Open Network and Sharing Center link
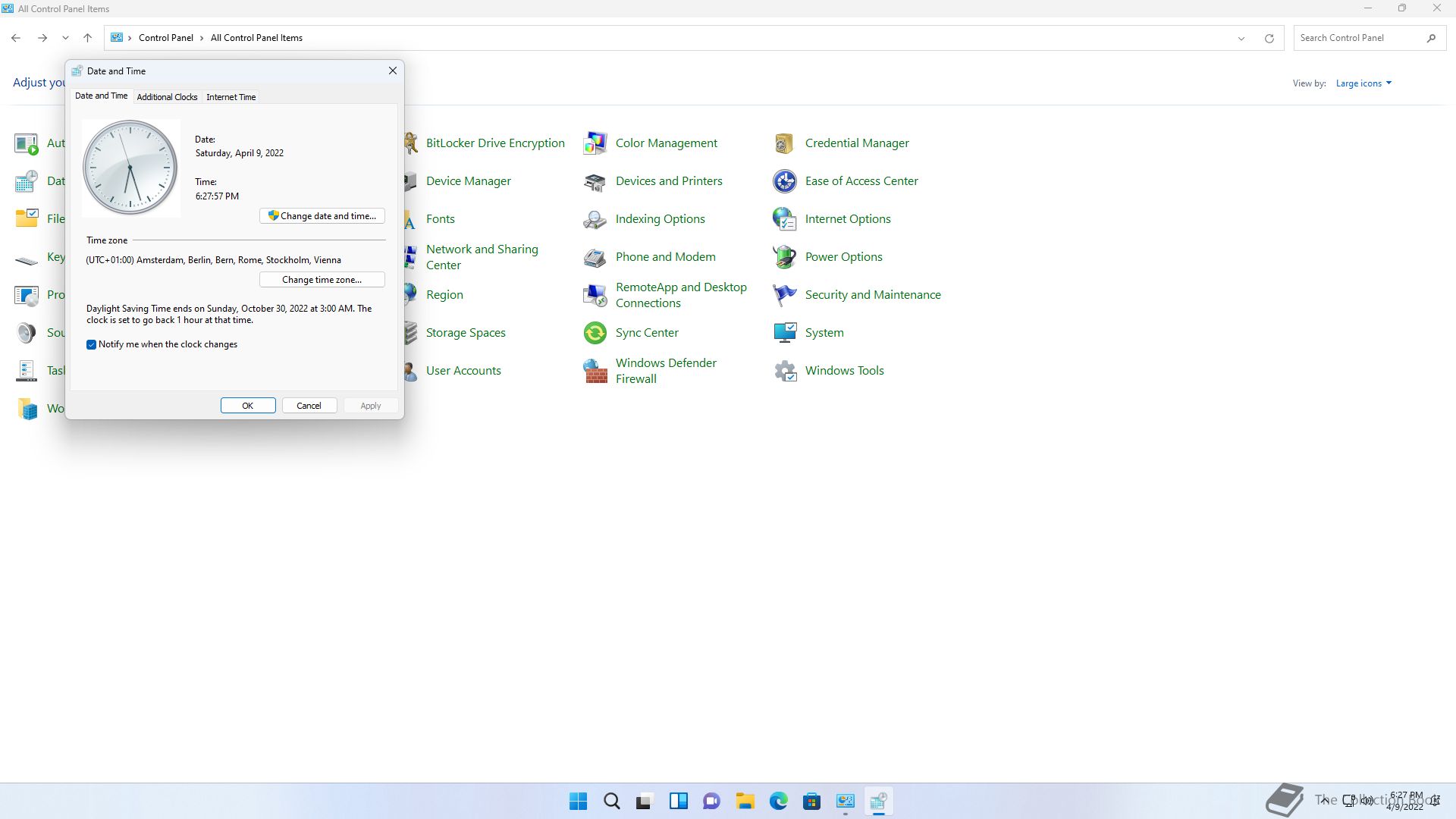 point(482,256)
